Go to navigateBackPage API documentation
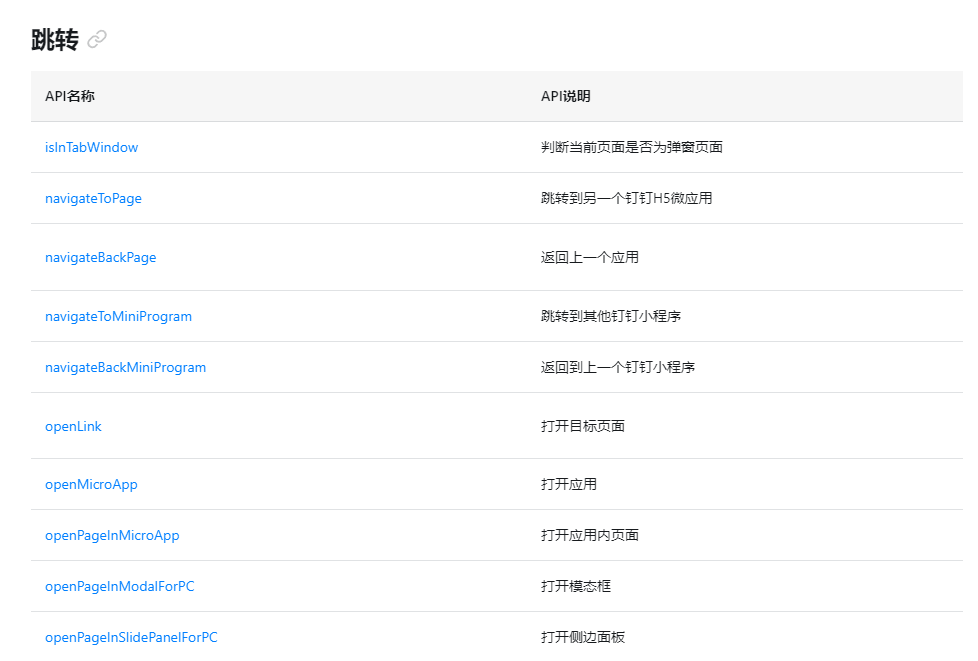 coord(100,257)
